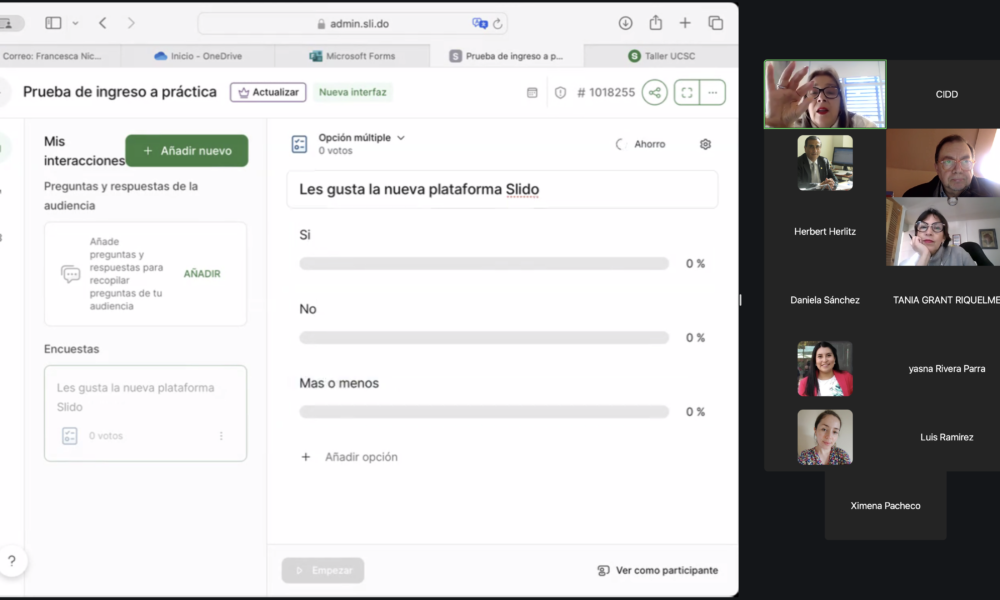Image resolution: width=1000 pixels, height=600 pixels.
Task: Click Añadir opción to add an option
Action: pyautogui.click(x=349, y=457)
